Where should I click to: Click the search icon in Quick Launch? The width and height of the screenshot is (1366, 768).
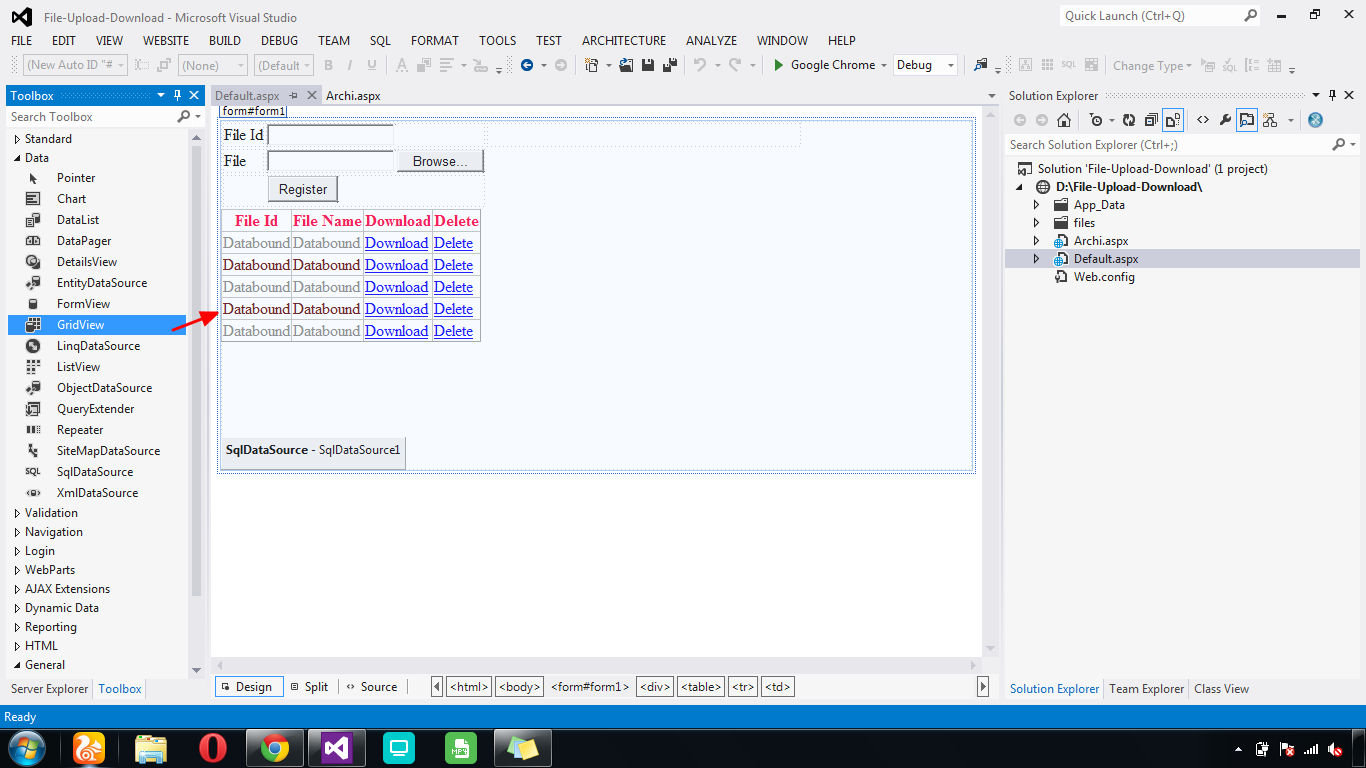pos(1251,16)
